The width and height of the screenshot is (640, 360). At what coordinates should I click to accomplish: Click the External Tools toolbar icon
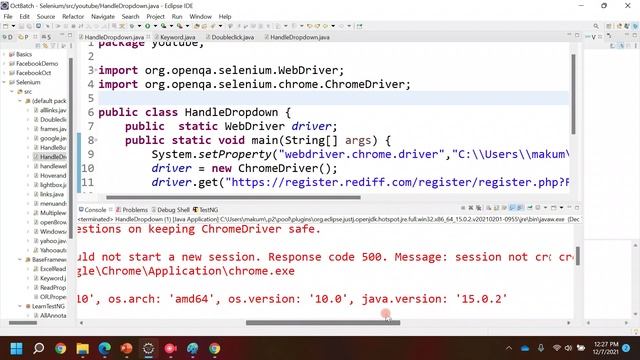[180, 26]
